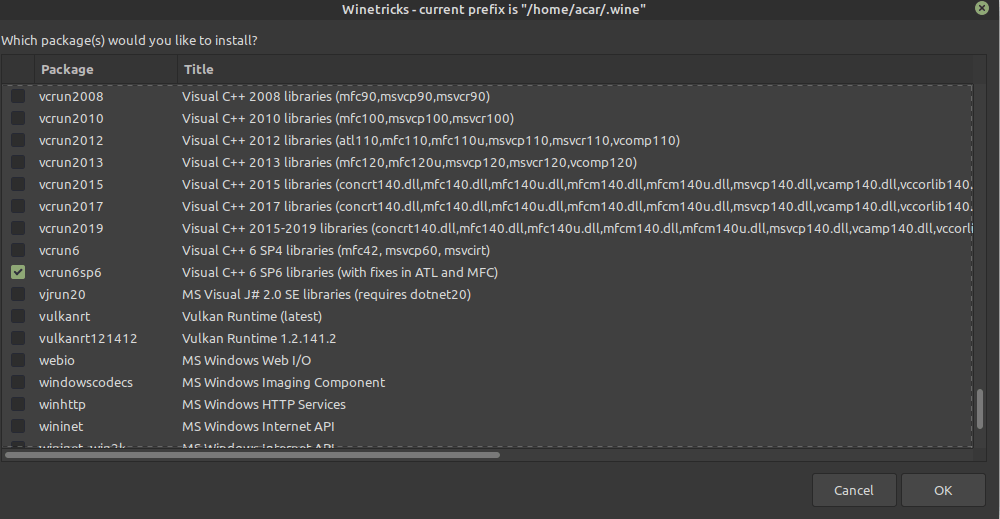Confirm selection with the OK button

[943, 490]
